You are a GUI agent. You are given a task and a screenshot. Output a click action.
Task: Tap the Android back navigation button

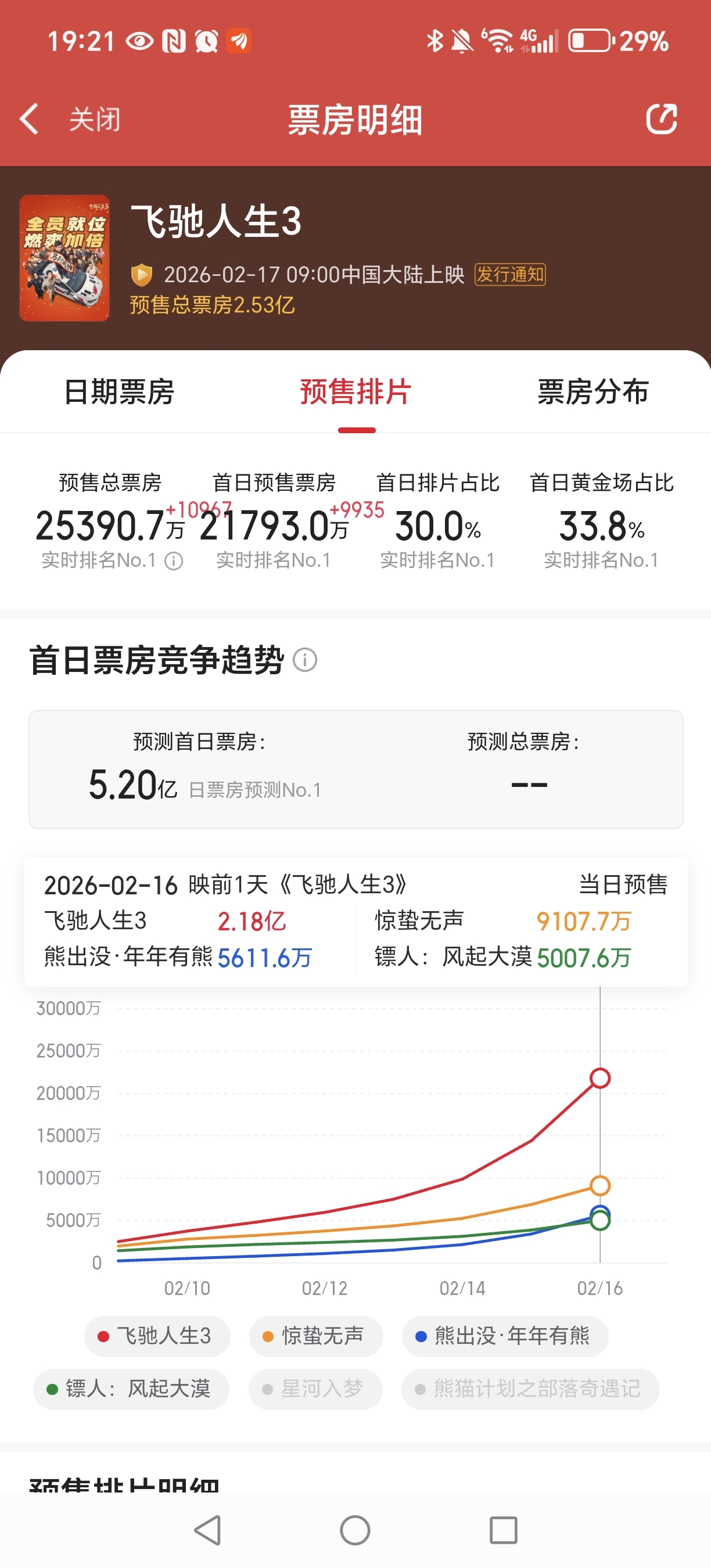coord(207,1530)
